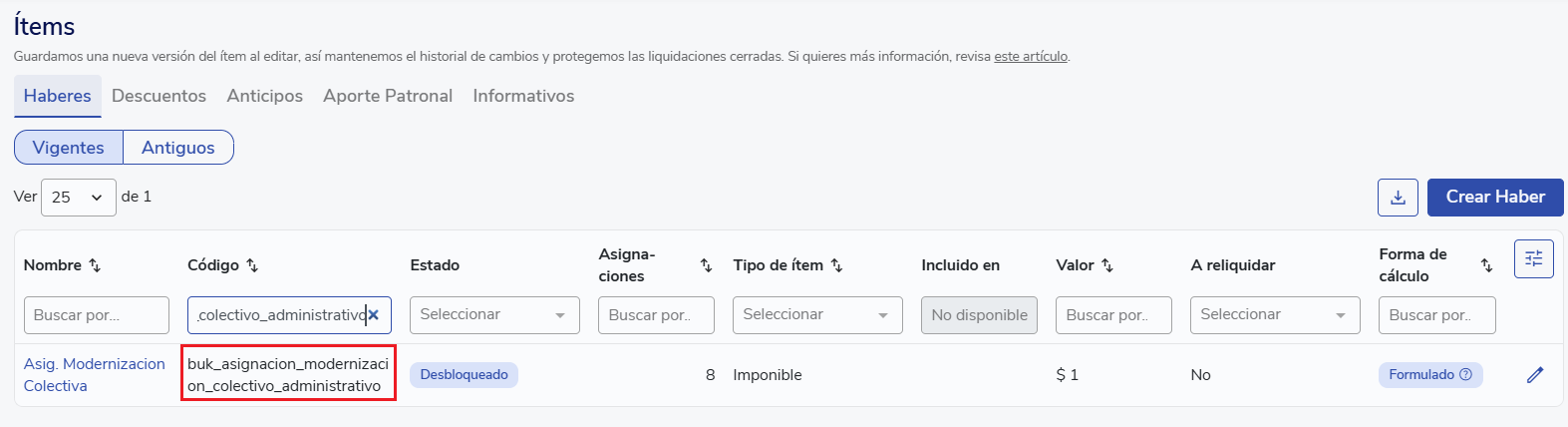Image resolution: width=1568 pixels, height=427 pixels.
Task: Sort by Nombre column arrows
Action: (x=95, y=265)
